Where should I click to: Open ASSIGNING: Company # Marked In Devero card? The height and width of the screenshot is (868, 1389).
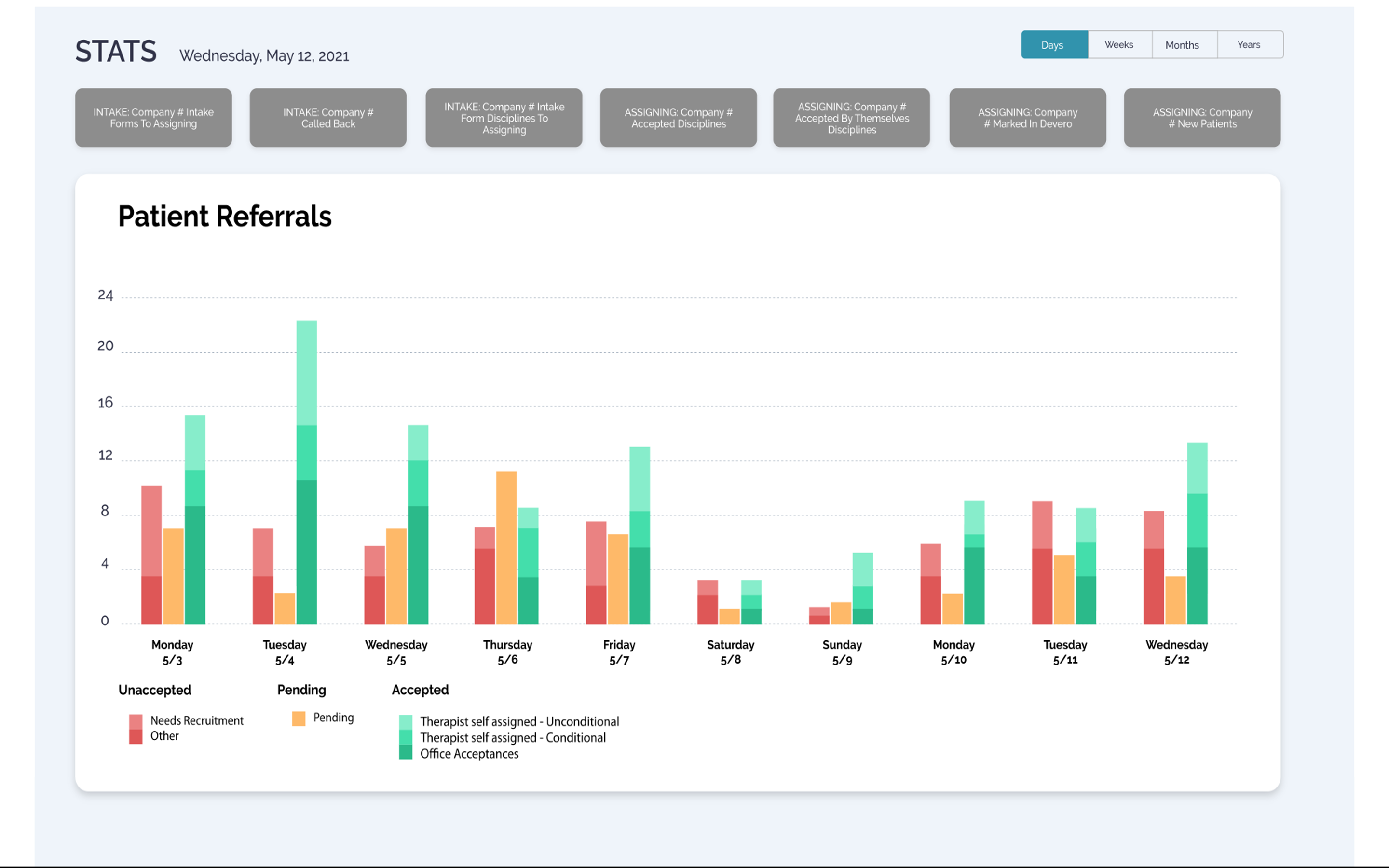pyautogui.click(x=1027, y=118)
